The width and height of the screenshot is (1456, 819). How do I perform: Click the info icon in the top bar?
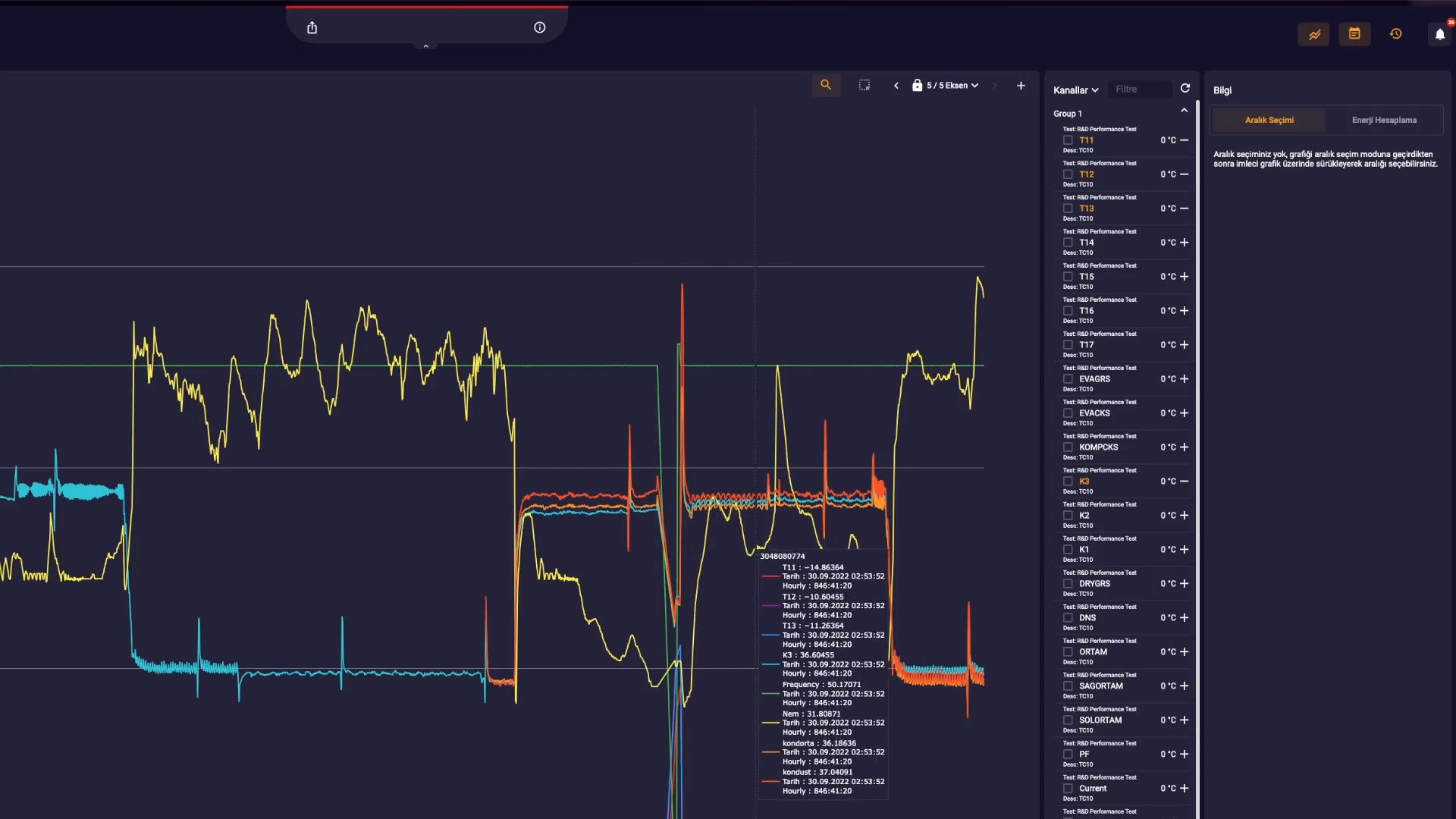[x=539, y=27]
